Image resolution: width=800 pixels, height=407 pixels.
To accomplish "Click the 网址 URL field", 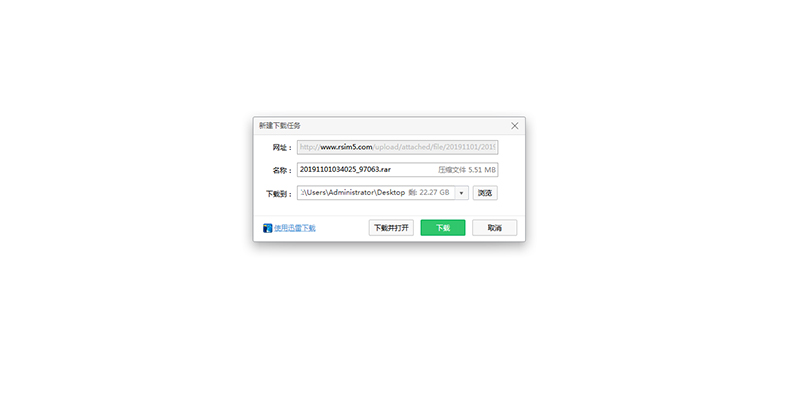I will tap(397, 147).
